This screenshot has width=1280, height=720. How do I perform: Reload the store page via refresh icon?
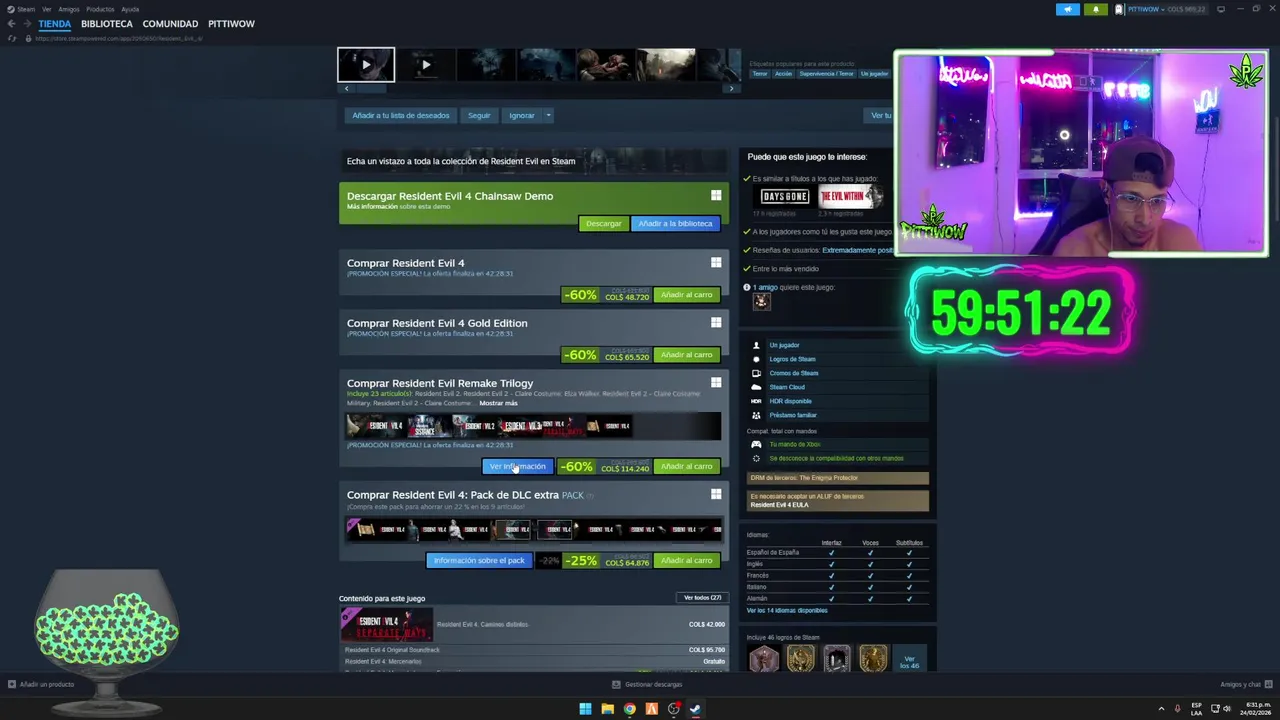point(12,38)
